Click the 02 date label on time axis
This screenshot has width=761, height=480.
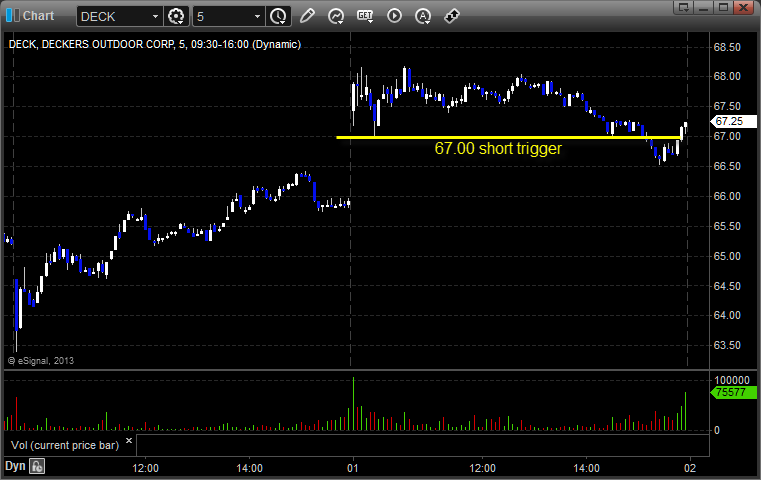click(x=690, y=468)
